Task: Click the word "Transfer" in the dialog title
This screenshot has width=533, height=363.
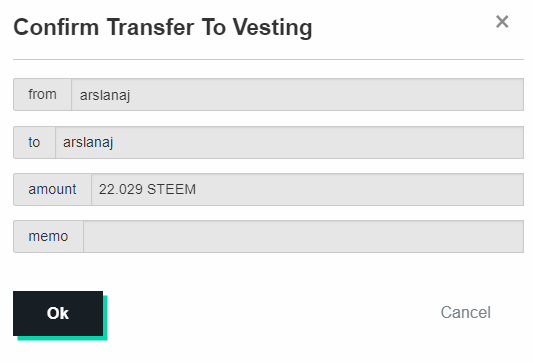Action: [x=151, y=27]
